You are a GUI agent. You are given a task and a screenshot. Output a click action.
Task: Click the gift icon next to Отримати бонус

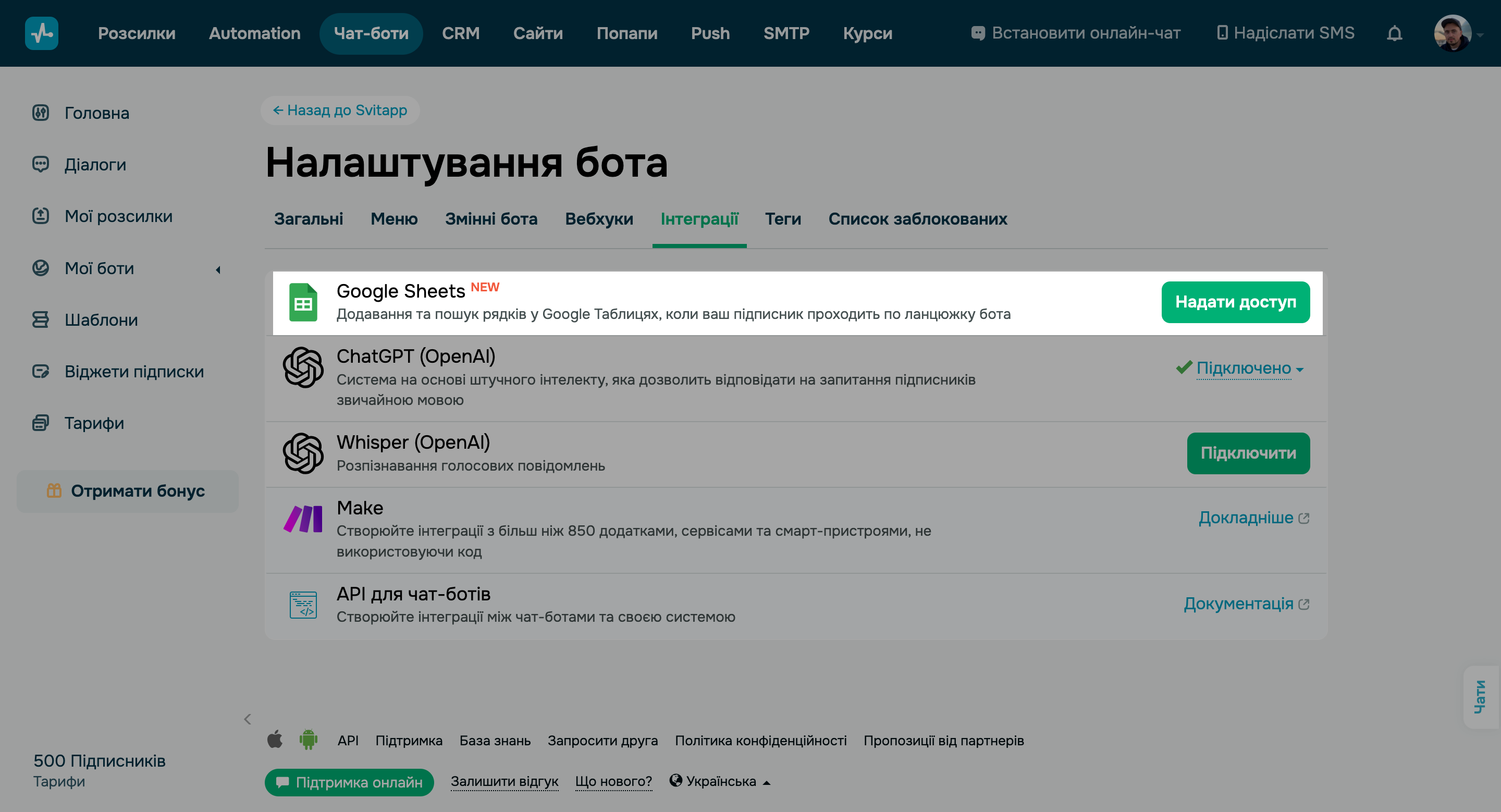(x=54, y=491)
